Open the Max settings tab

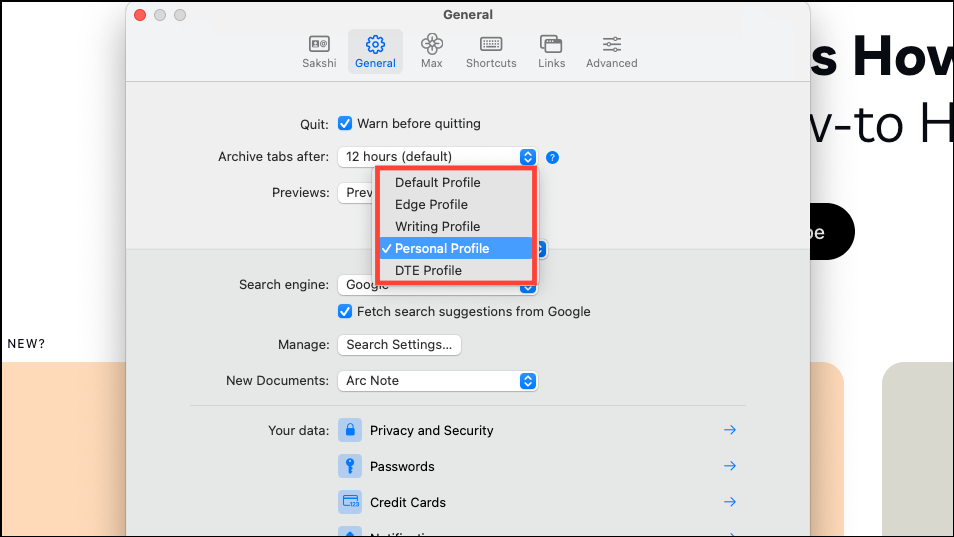point(431,52)
